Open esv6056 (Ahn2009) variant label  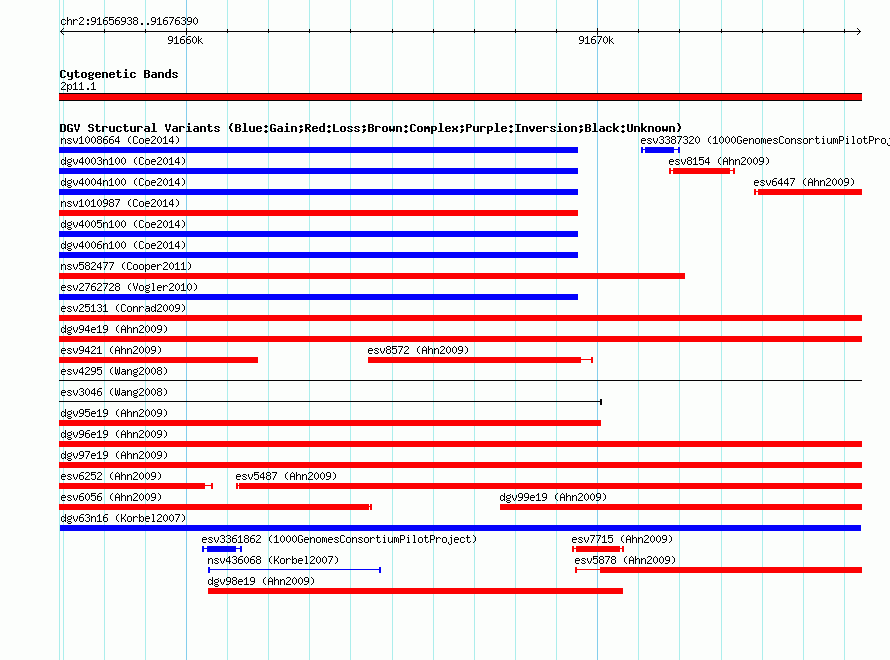(x=111, y=497)
